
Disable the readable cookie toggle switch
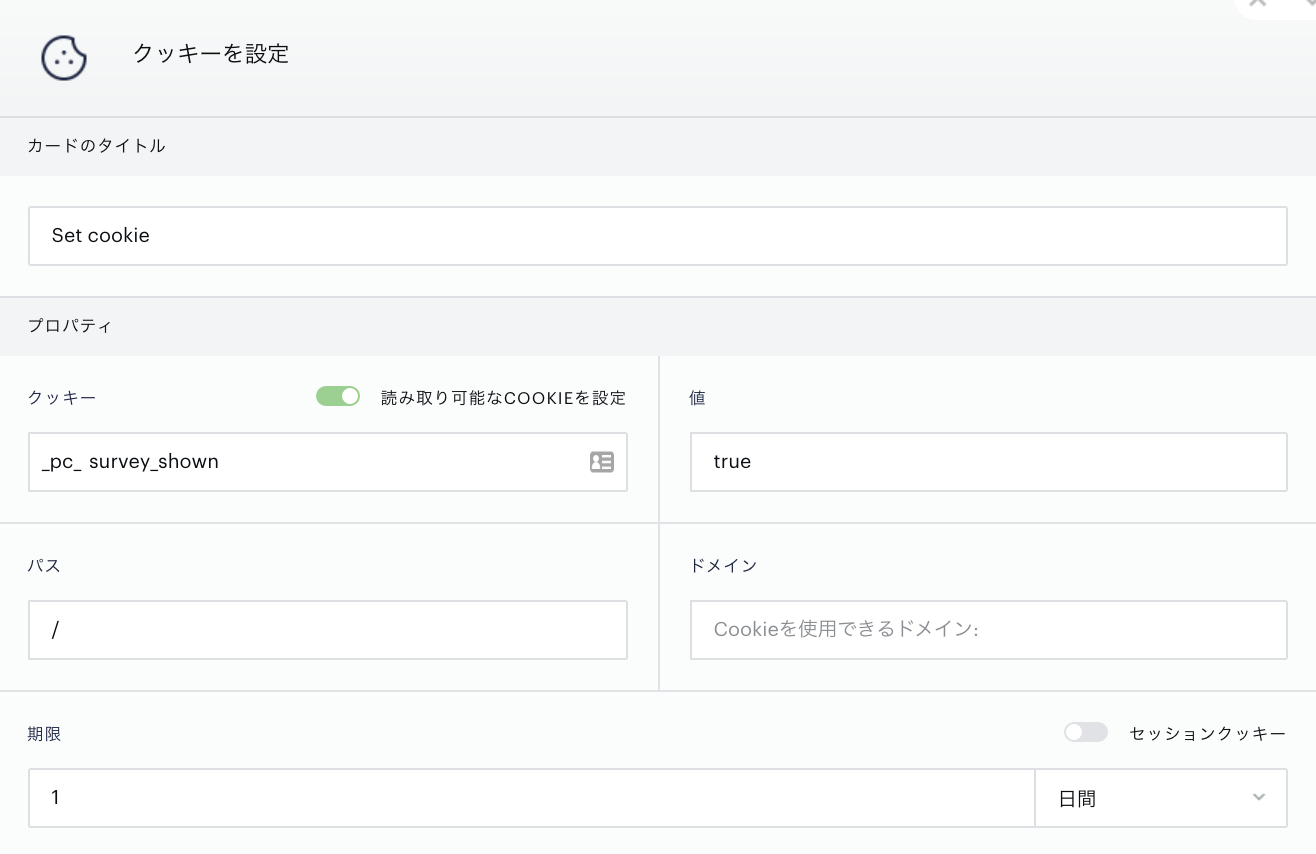[x=338, y=397]
